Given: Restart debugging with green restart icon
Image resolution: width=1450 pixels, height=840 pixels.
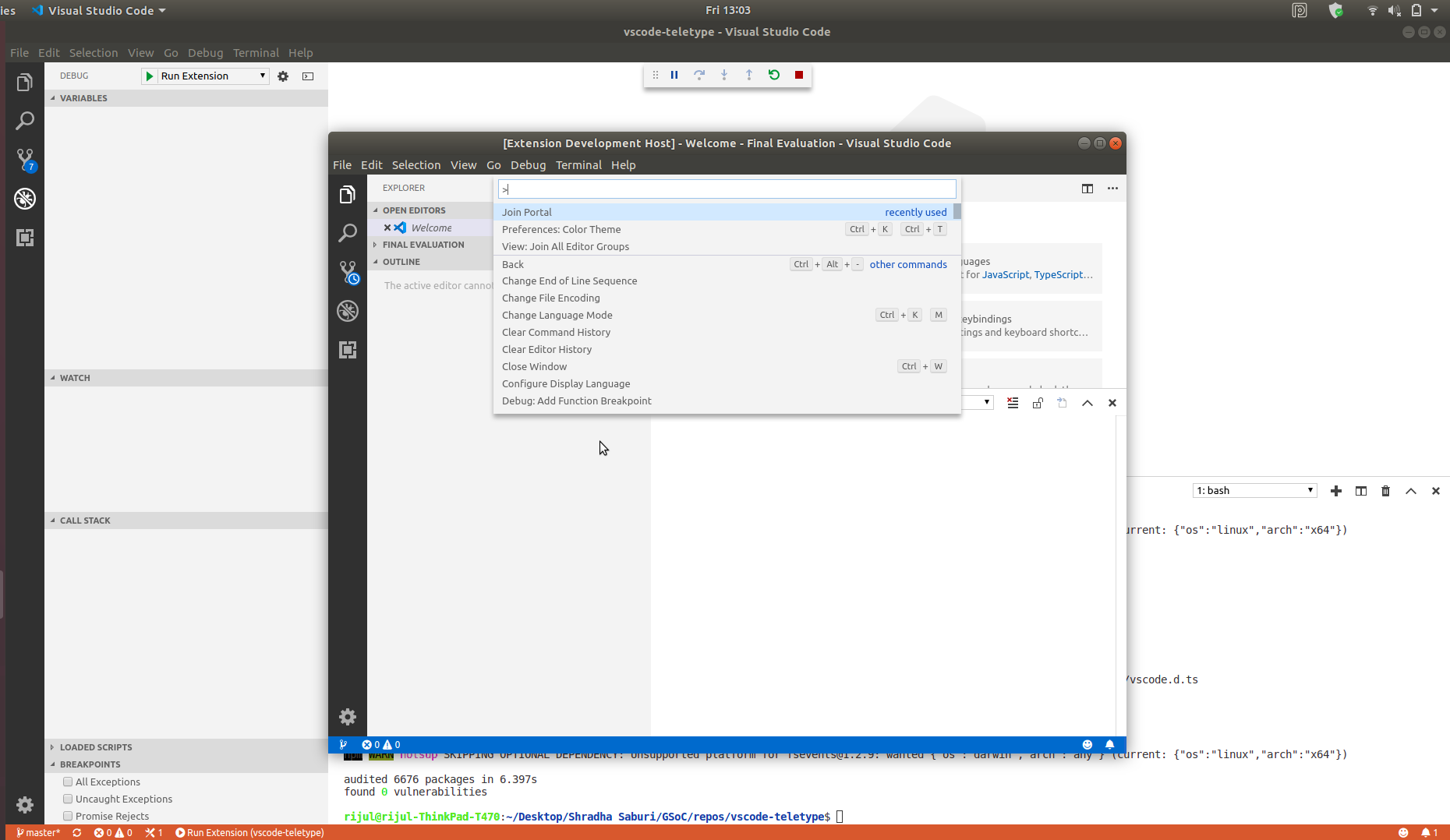Looking at the screenshot, I should (x=774, y=75).
